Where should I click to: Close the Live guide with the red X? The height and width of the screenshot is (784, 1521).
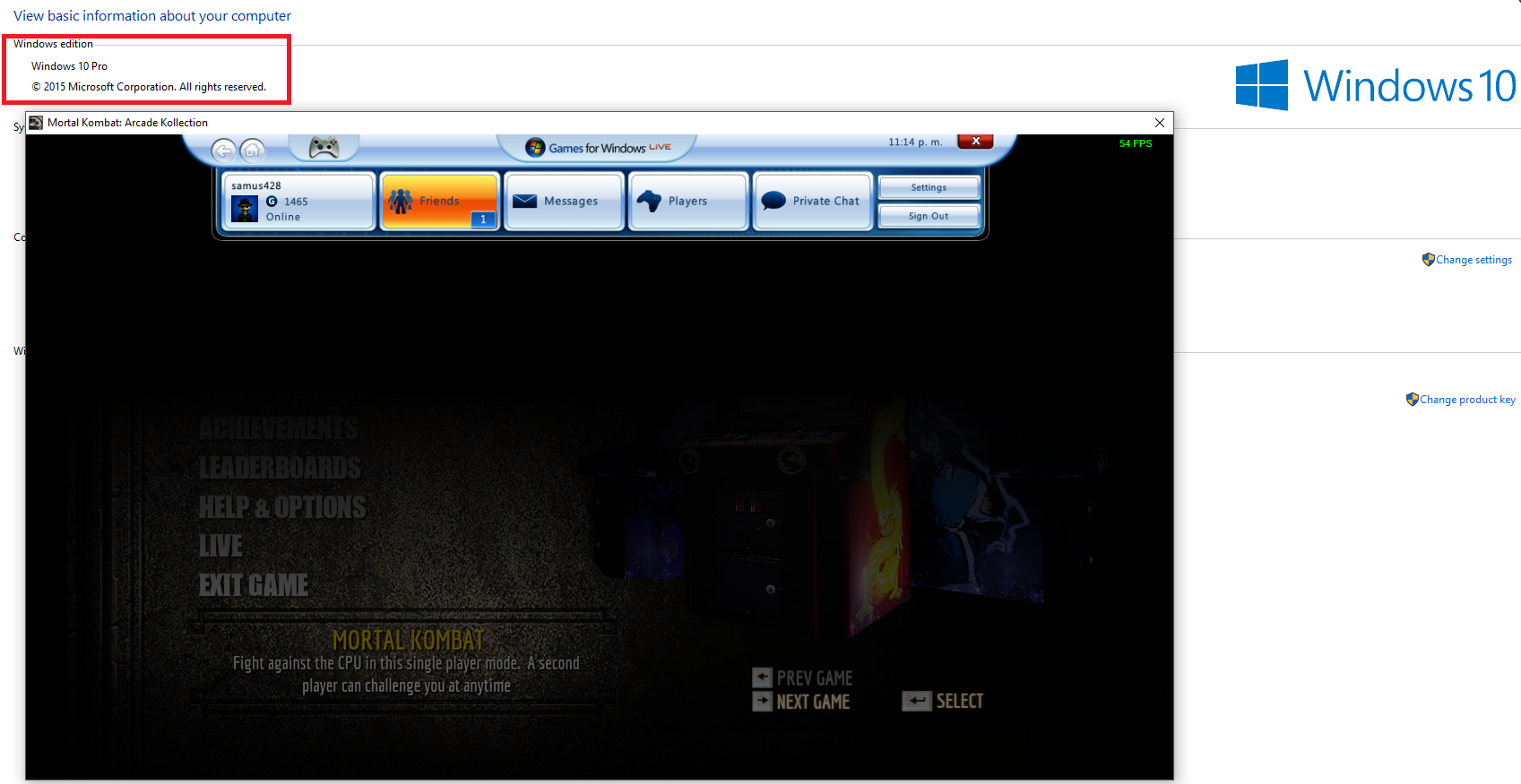click(x=975, y=142)
